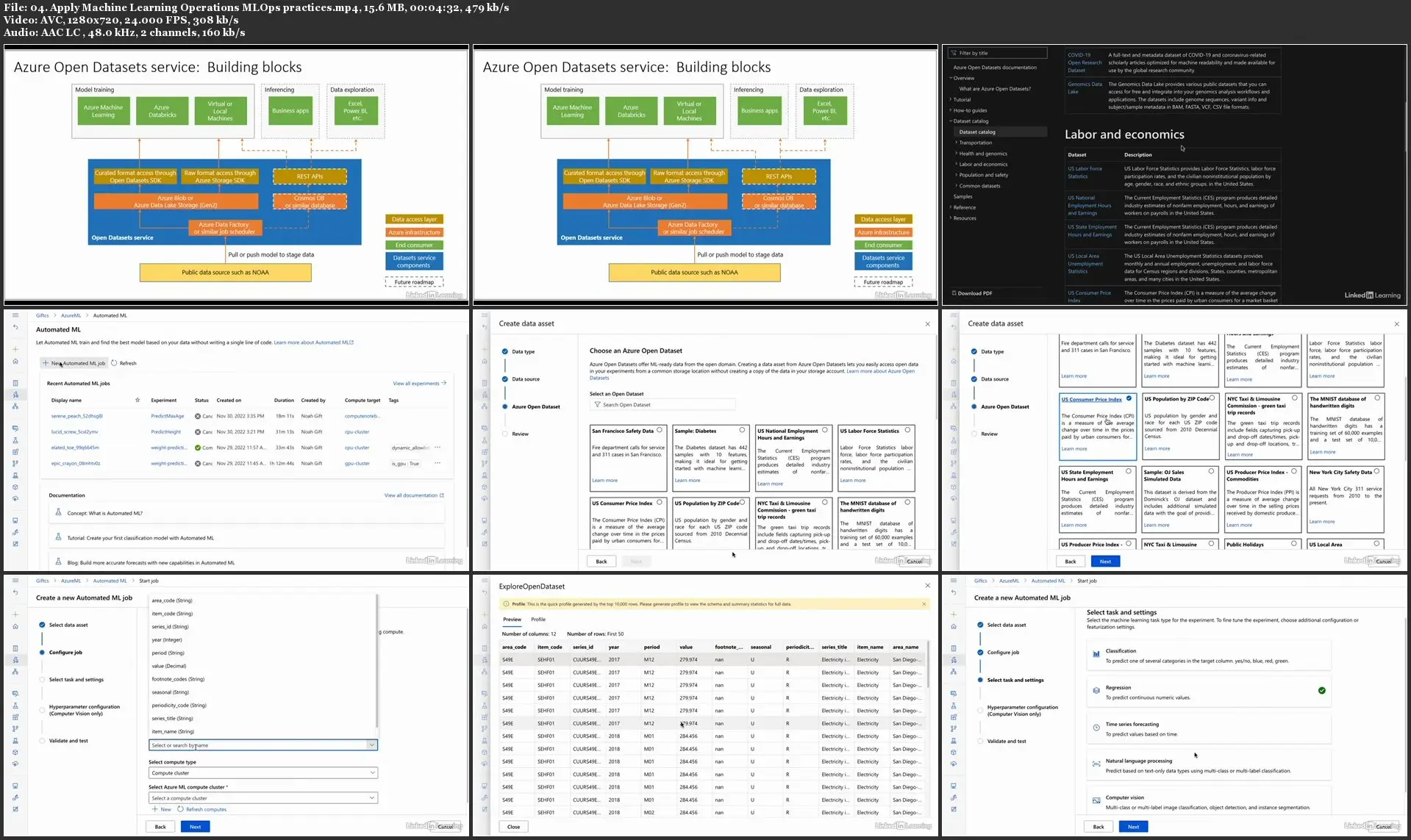The height and width of the screenshot is (840, 1411).
Task: Click Filter by title box in docs
Action: tap(998, 53)
